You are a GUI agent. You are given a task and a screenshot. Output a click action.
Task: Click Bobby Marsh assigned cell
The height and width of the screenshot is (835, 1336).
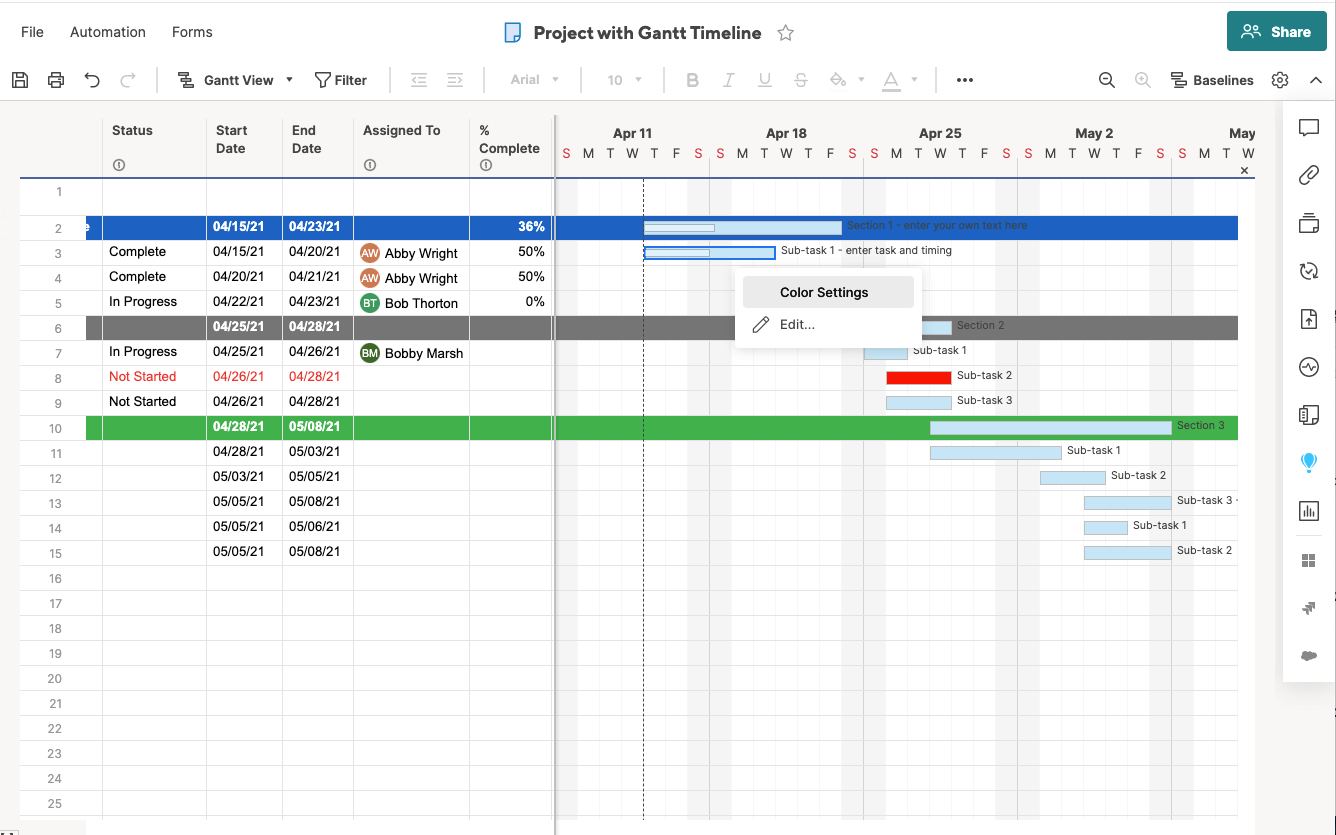(x=411, y=353)
